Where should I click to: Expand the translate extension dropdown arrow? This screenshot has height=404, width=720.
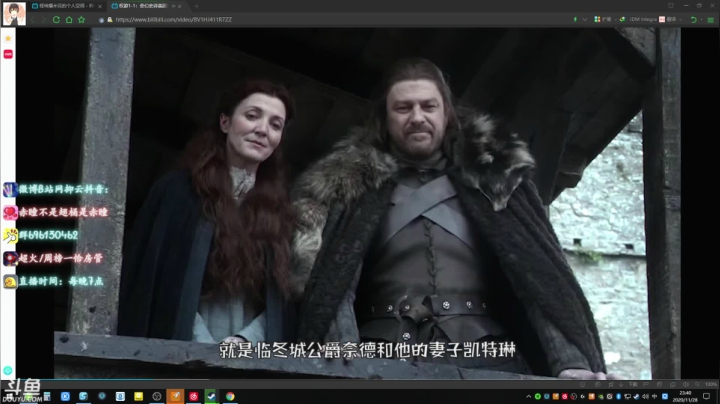[681, 20]
